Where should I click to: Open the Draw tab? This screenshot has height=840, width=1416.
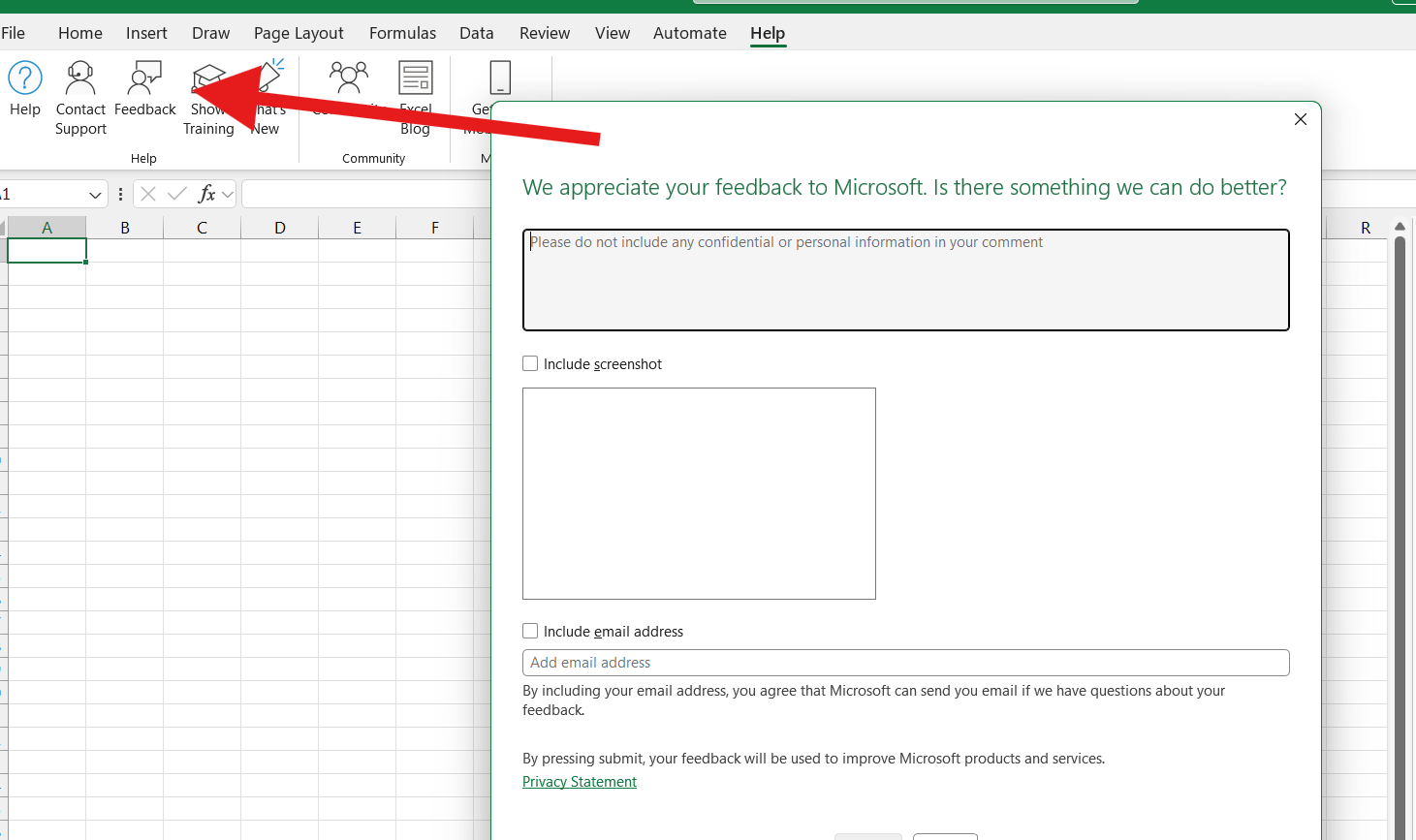click(211, 33)
